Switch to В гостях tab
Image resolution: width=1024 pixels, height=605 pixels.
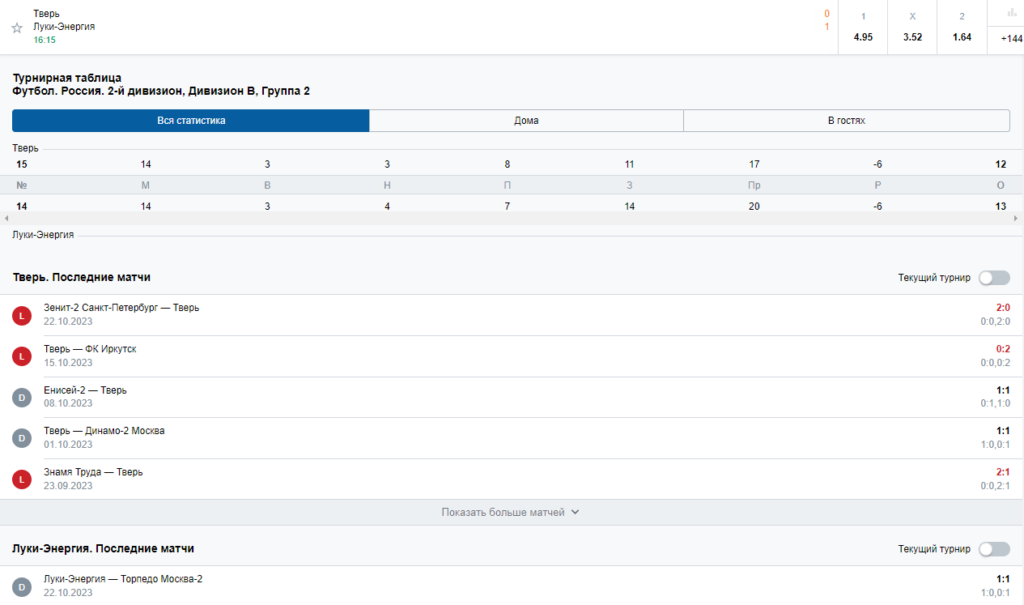(846, 120)
